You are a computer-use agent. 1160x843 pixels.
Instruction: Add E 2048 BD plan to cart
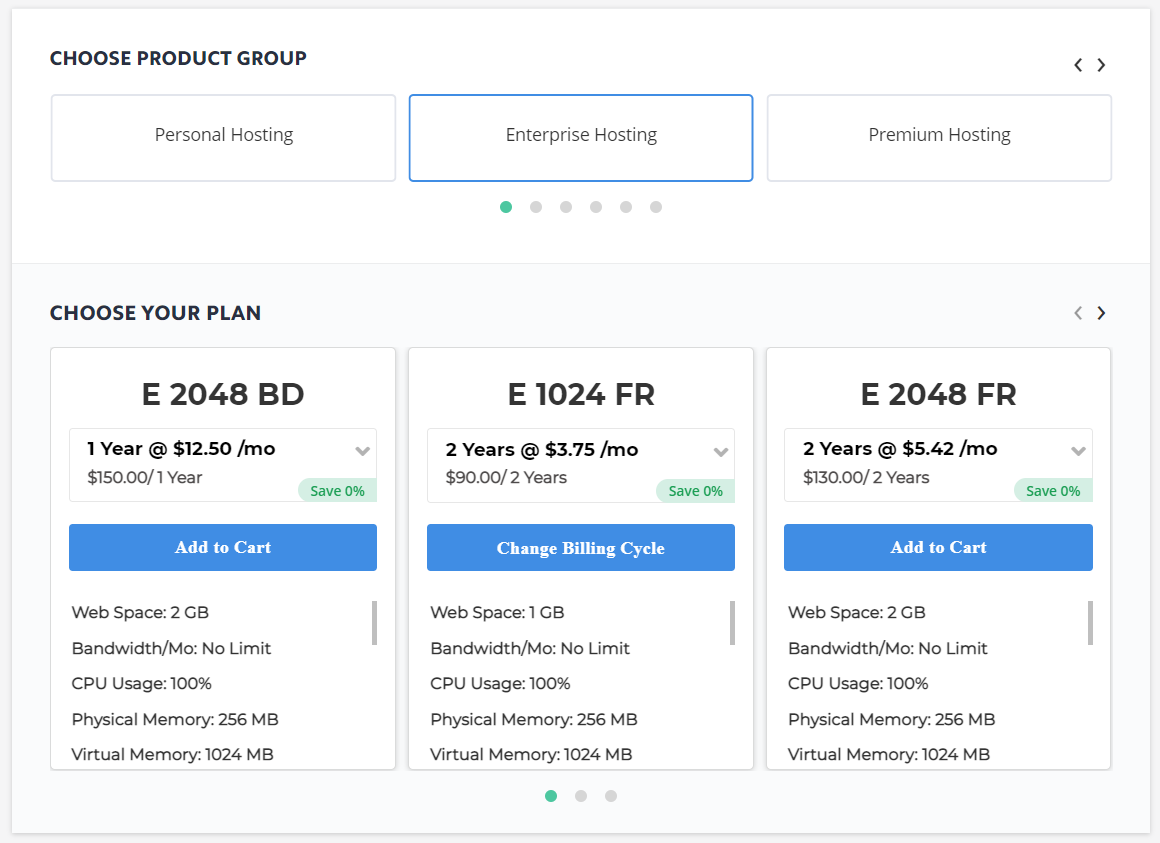pyautogui.click(x=223, y=547)
